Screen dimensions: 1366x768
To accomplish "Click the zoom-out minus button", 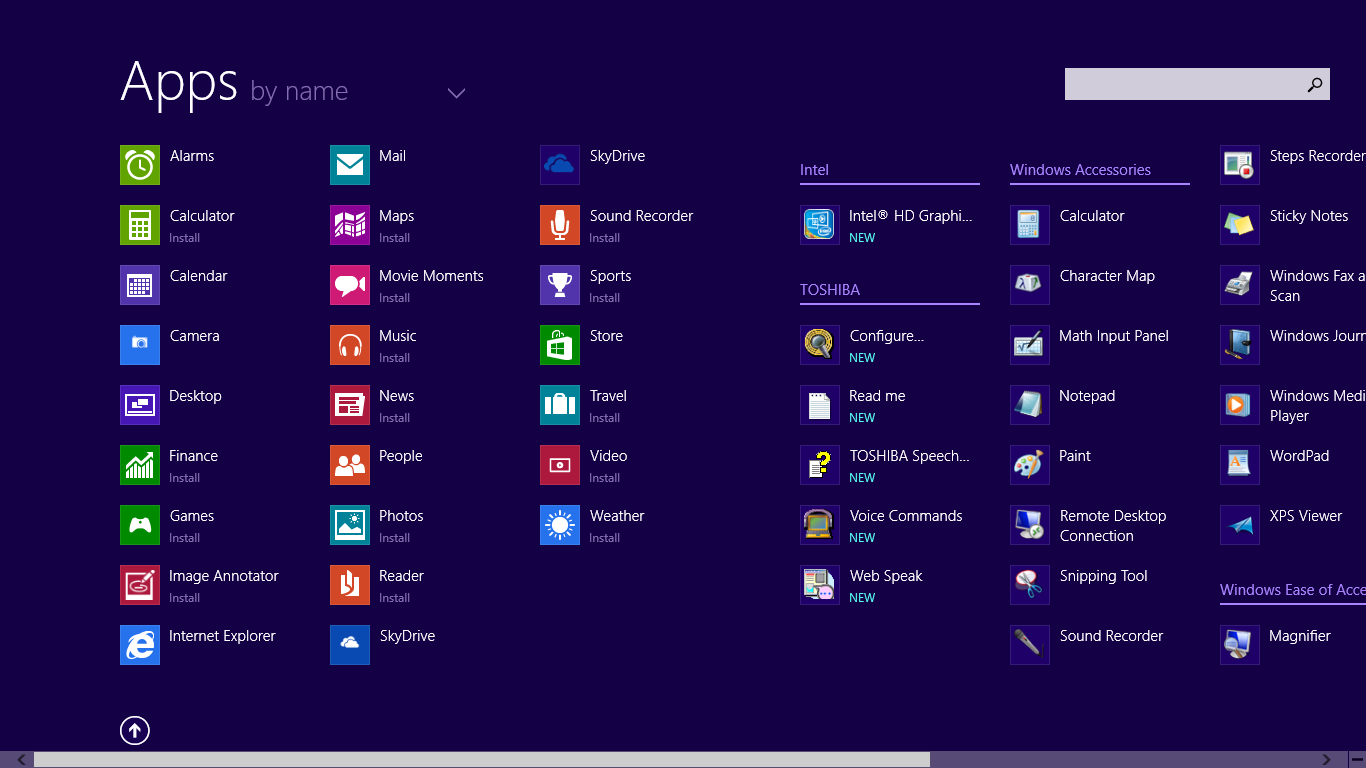I will pos(1357,760).
